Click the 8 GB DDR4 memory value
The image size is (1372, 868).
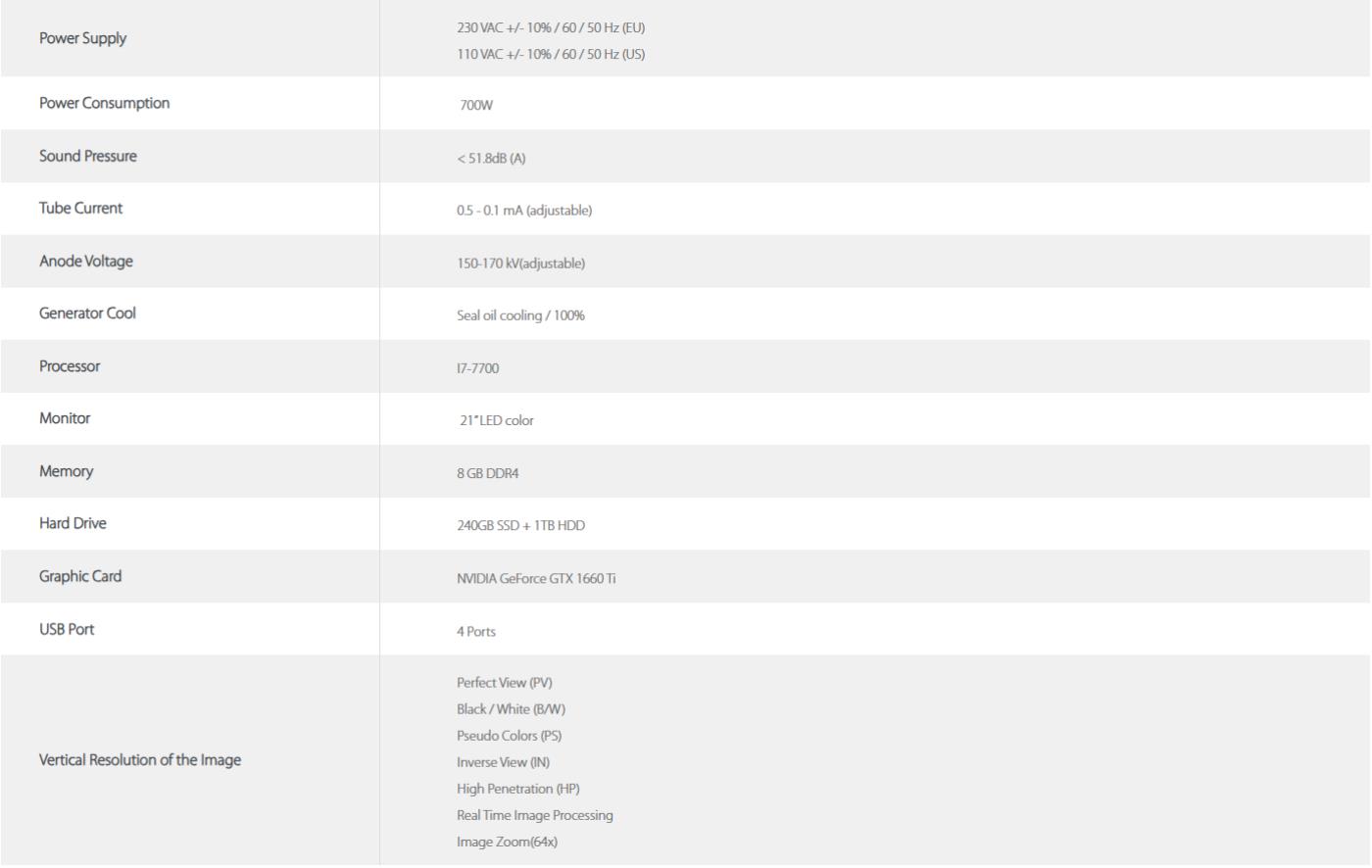[x=488, y=473]
